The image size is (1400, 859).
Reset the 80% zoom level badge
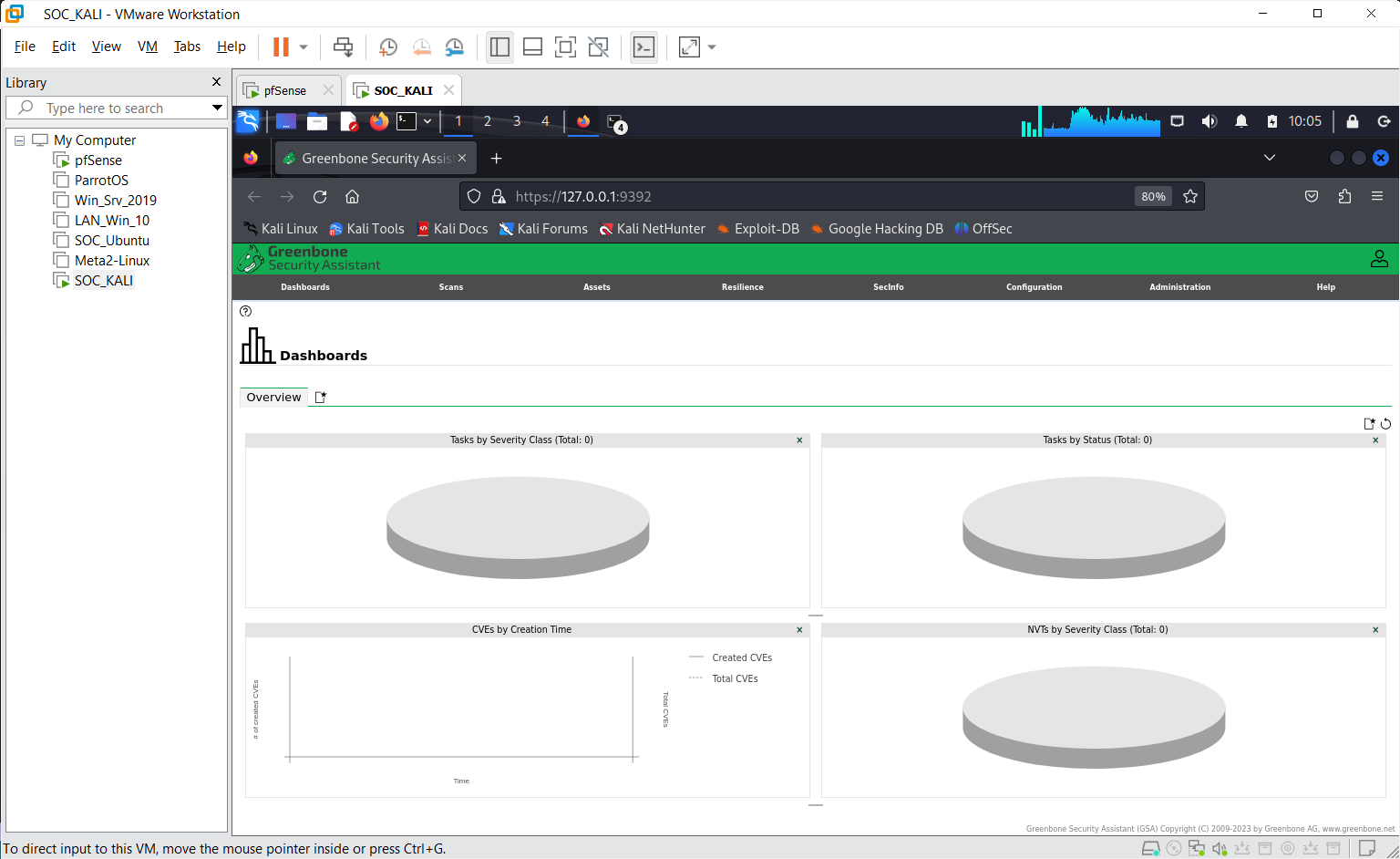point(1153,197)
